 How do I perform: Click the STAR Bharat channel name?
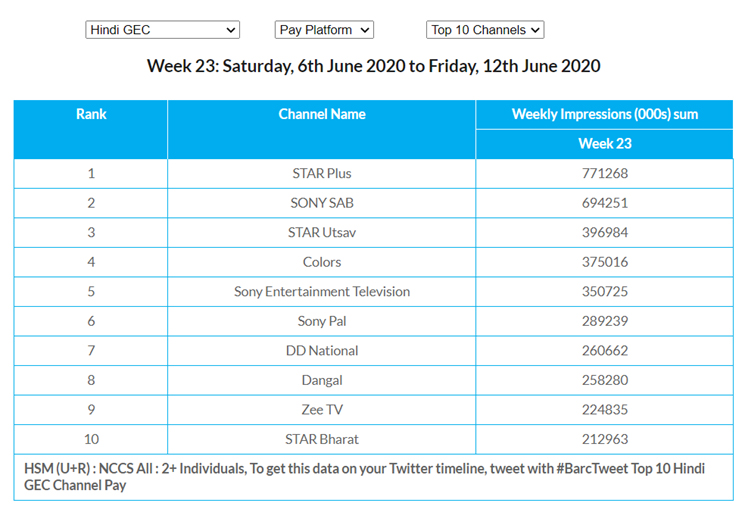click(x=322, y=439)
